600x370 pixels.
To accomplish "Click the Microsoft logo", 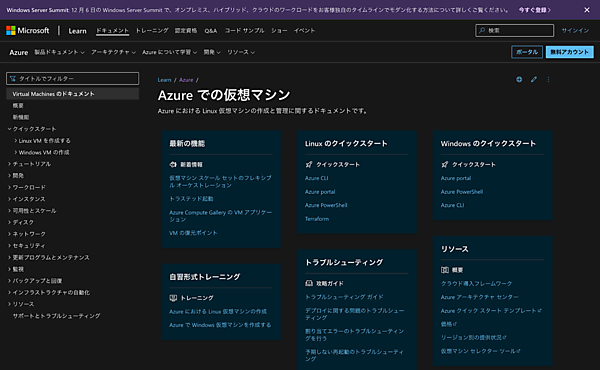I will pyautogui.click(x=28, y=30).
